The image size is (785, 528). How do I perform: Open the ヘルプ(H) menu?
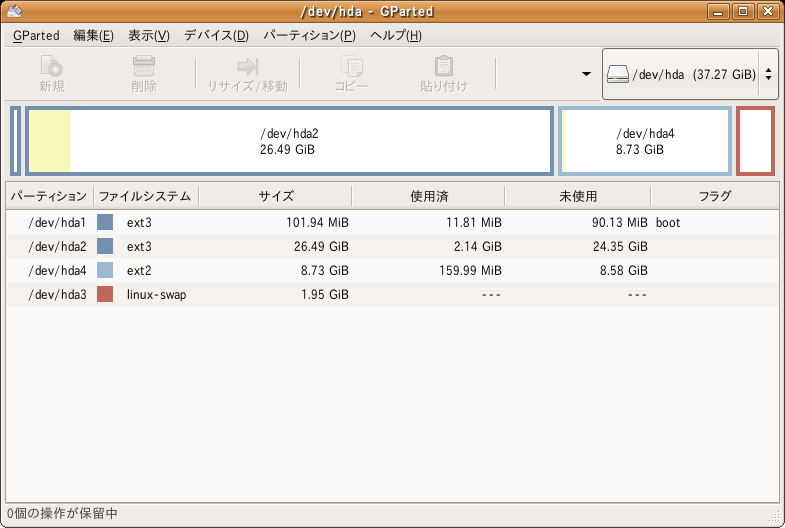point(396,36)
